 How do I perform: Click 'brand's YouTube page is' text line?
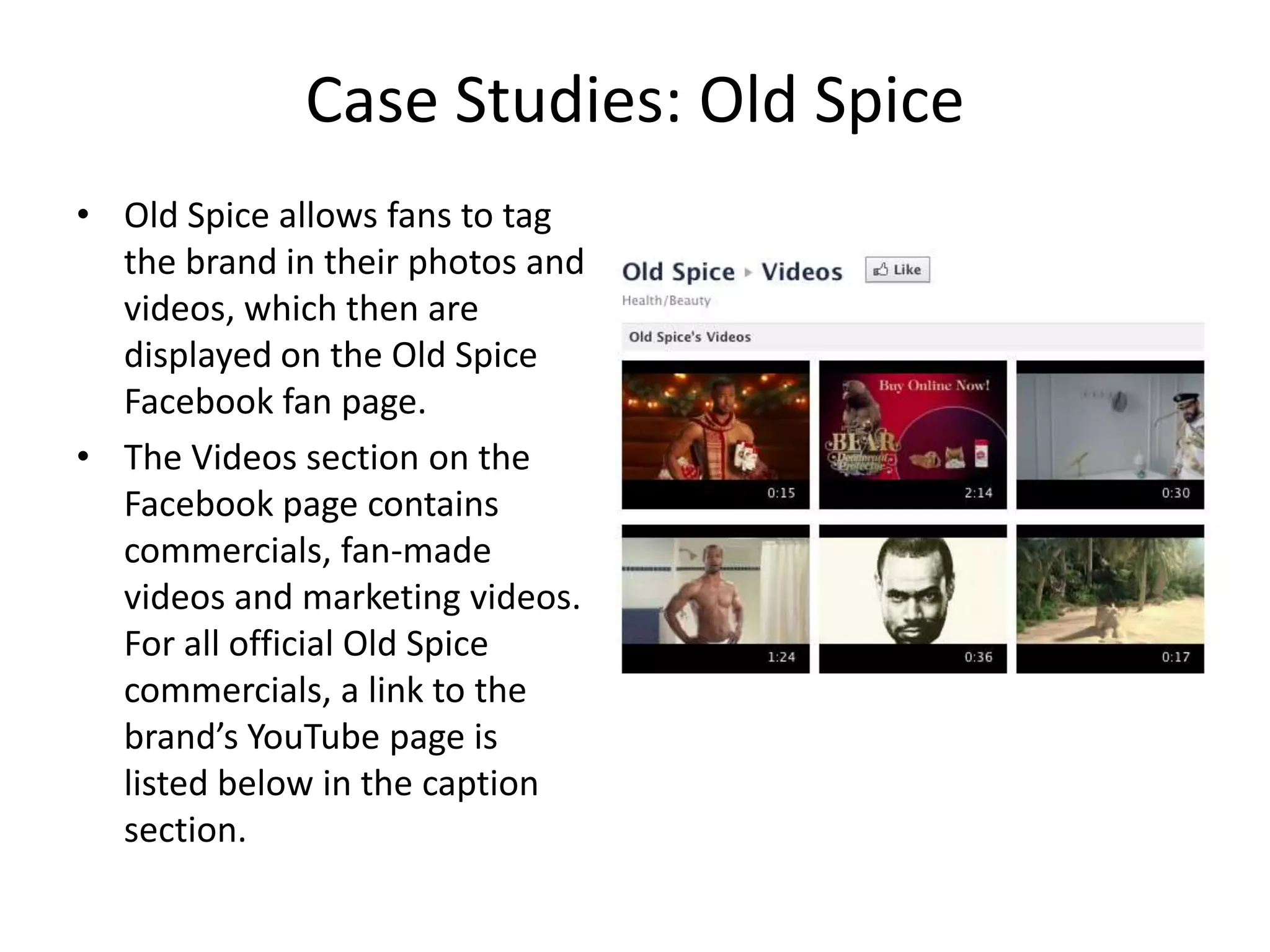pyautogui.click(x=311, y=737)
